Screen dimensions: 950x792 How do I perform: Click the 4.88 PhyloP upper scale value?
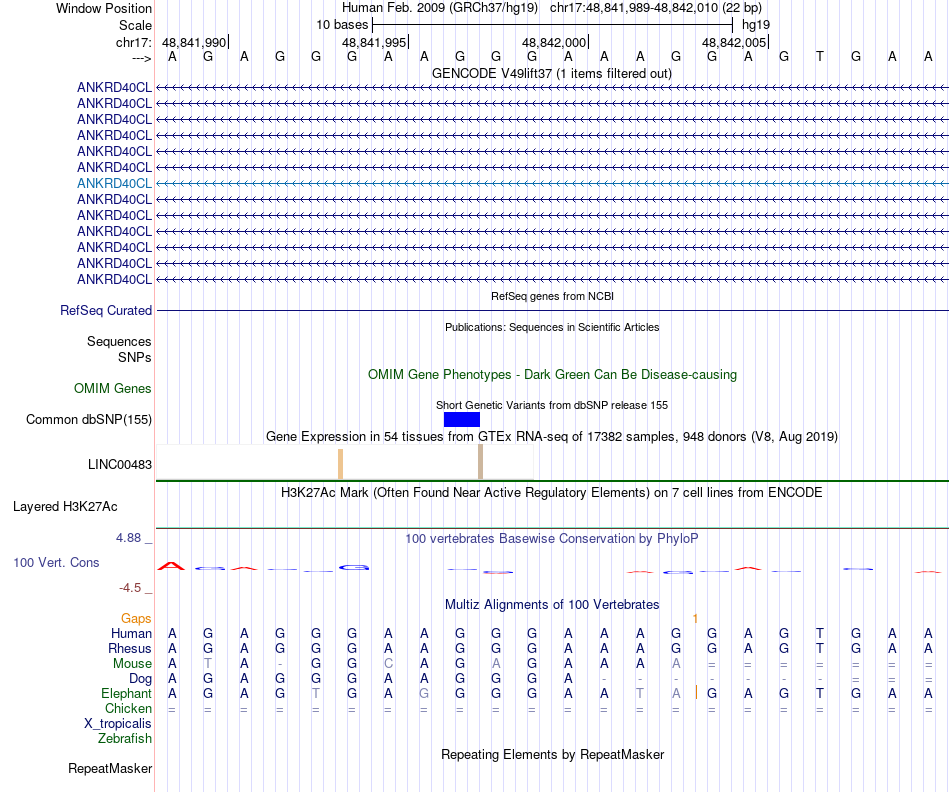128,537
